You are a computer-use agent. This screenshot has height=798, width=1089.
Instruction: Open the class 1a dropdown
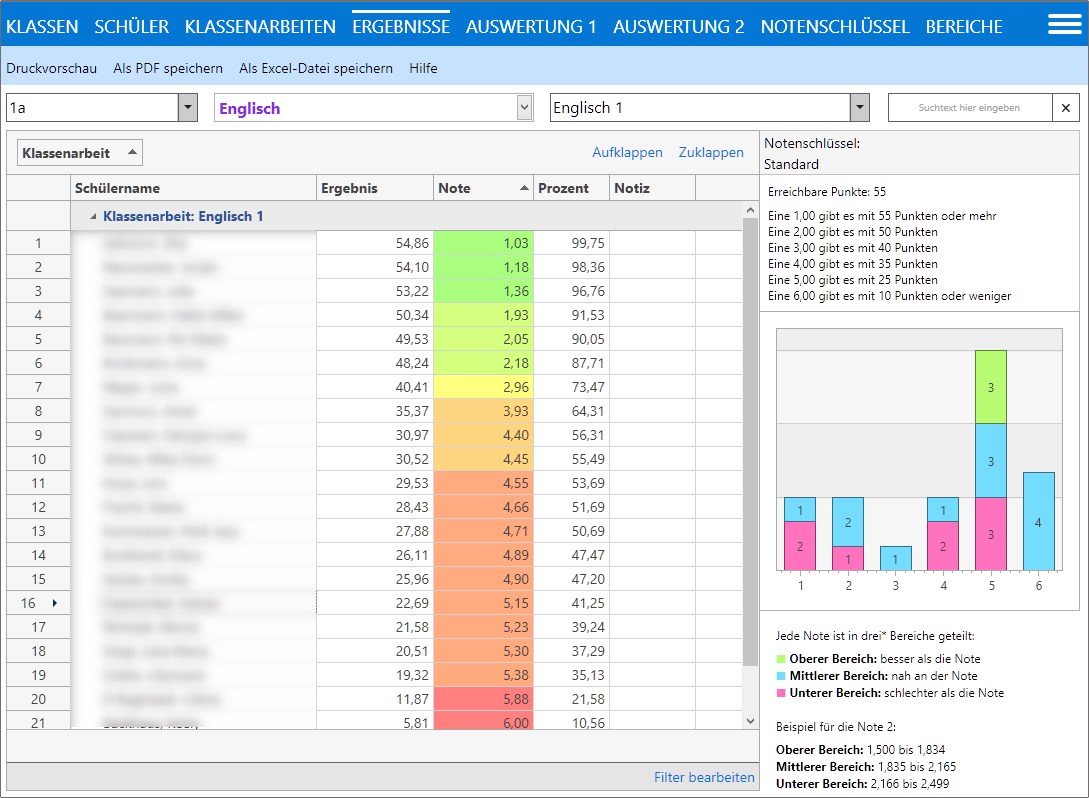coord(187,108)
